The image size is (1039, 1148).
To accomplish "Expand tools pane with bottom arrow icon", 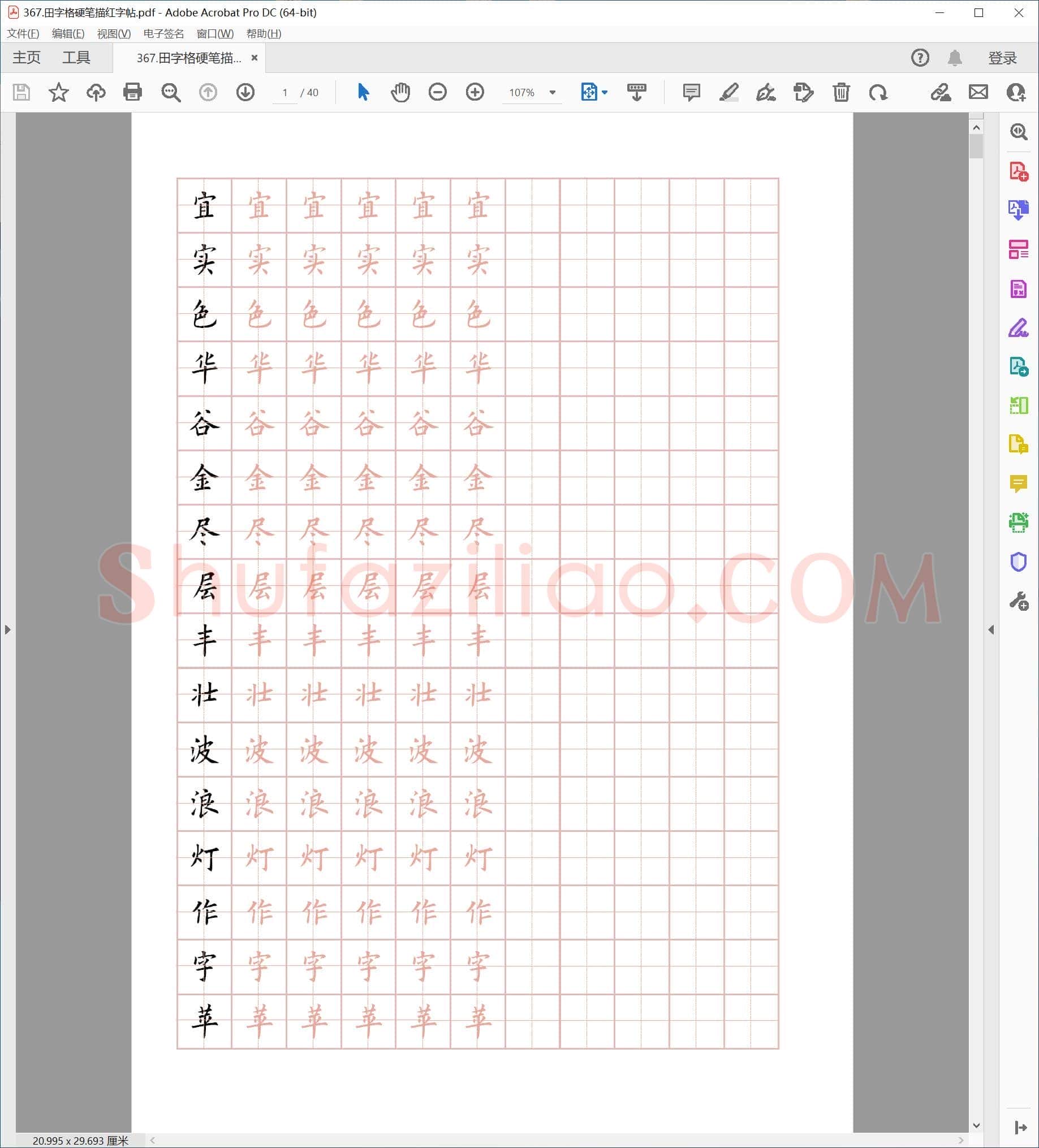I will point(1020,1128).
